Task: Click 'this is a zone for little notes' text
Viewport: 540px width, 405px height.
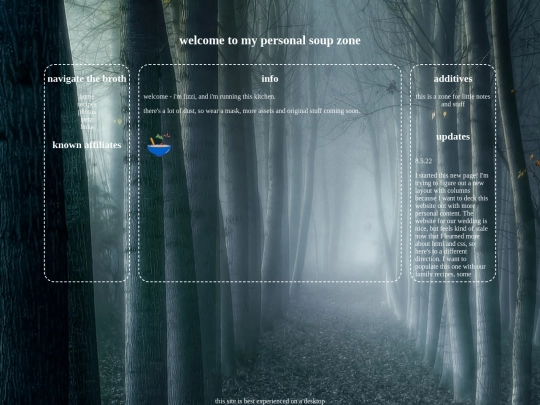Action: tap(453, 100)
